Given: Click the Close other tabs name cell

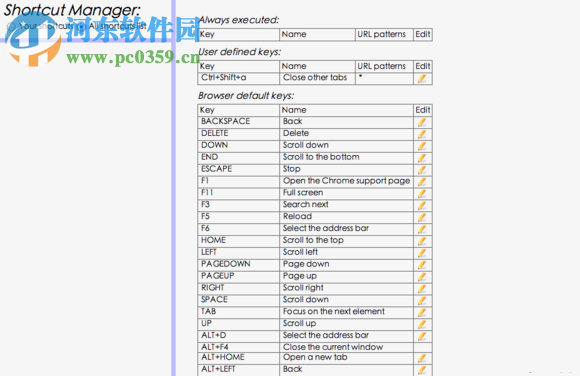Looking at the screenshot, I should click(317, 78).
